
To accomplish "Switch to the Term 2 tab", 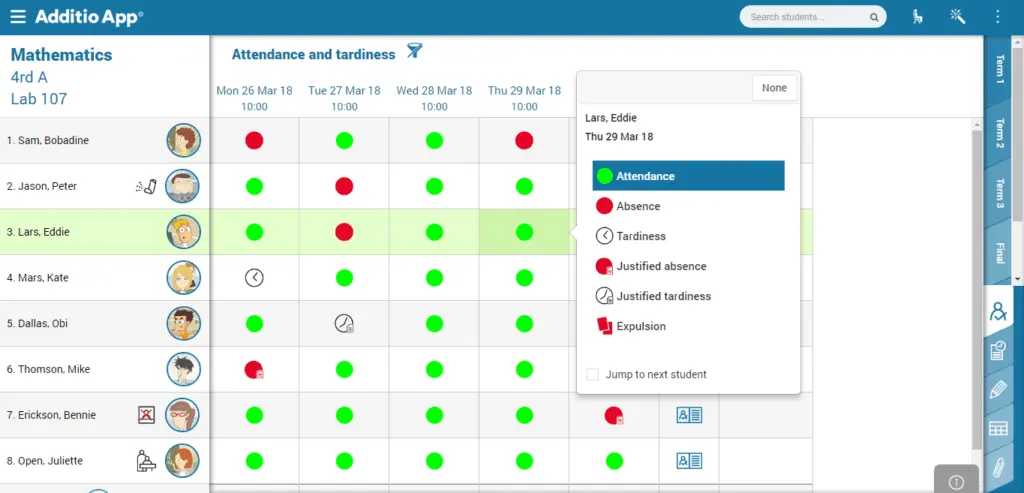I will pyautogui.click(x=999, y=133).
